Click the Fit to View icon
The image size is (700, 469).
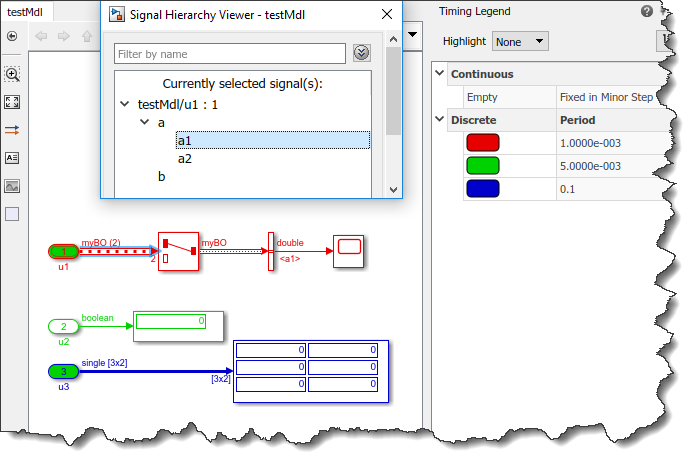(12, 102)
